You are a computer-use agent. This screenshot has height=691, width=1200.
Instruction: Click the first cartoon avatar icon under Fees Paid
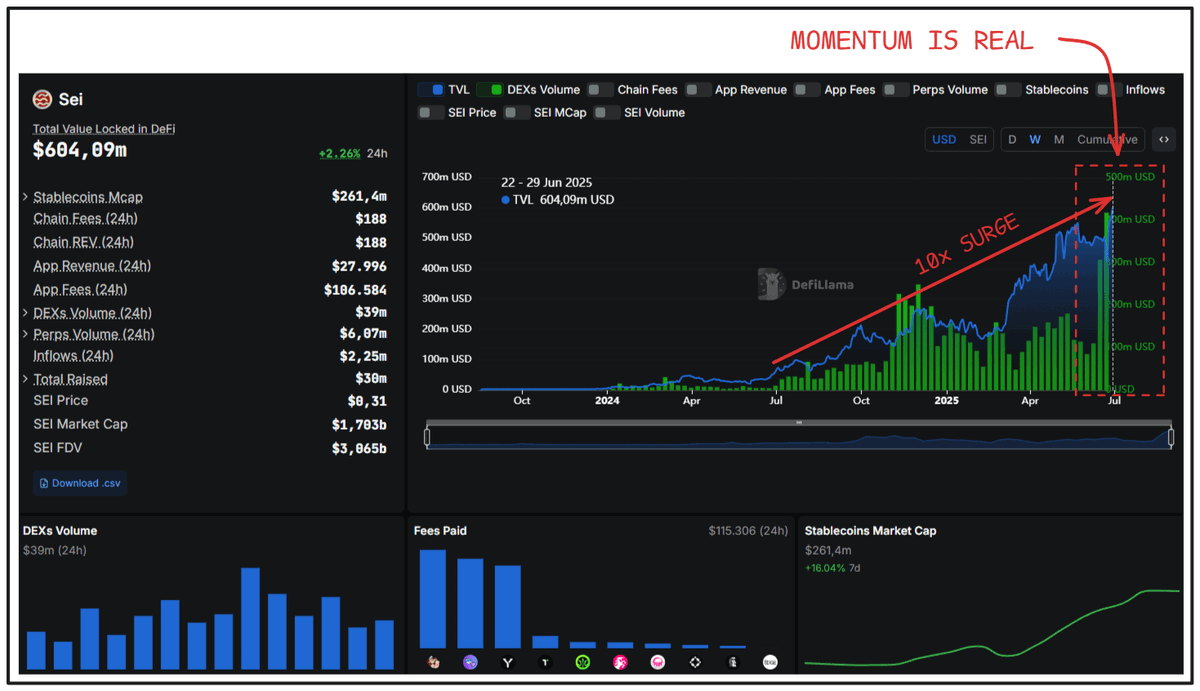[433, 662]
